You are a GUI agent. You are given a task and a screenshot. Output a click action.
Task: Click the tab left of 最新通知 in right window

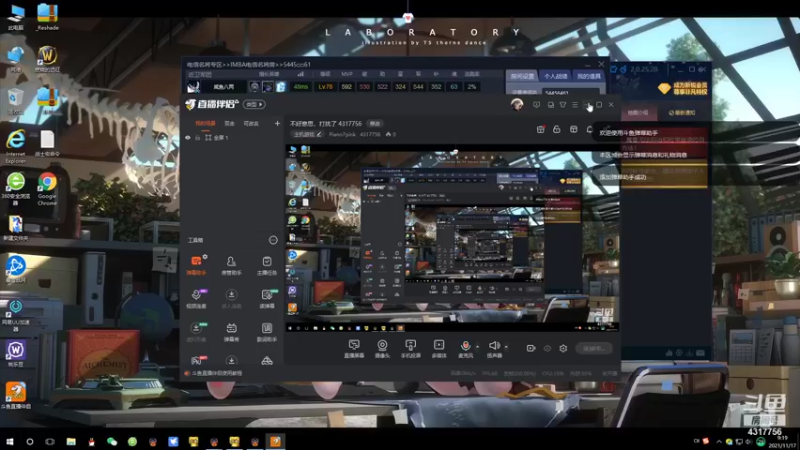point(638,112)
